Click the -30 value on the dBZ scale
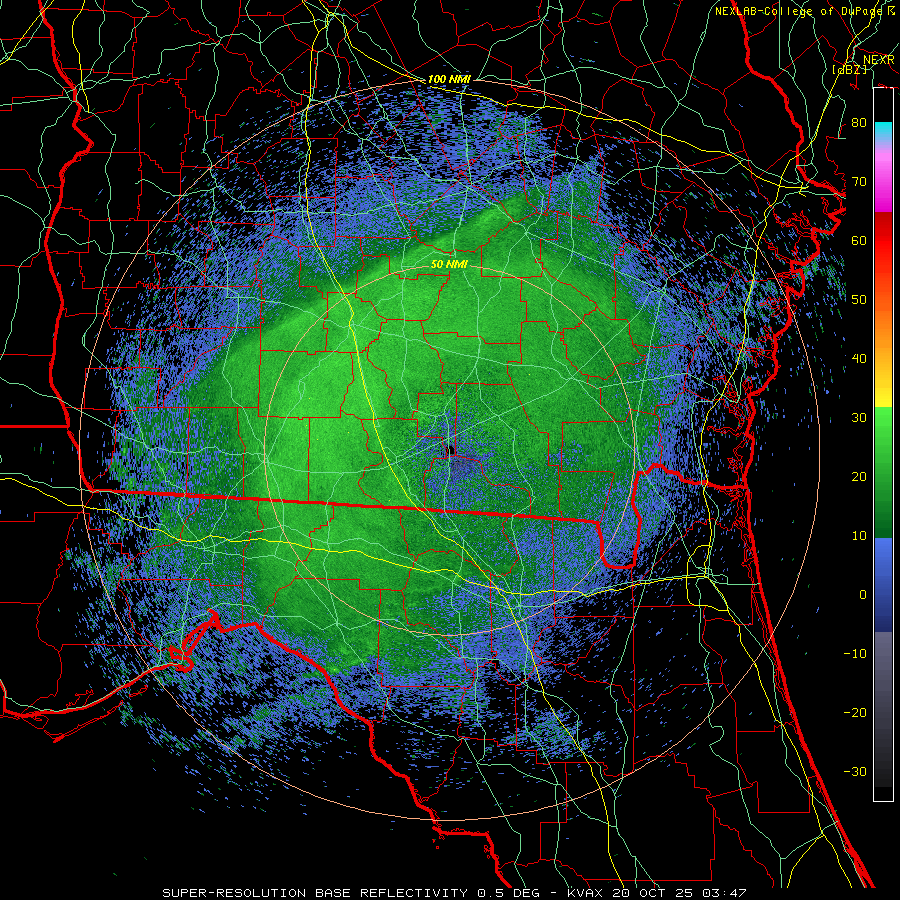The image size is (900, 900). 855,772
